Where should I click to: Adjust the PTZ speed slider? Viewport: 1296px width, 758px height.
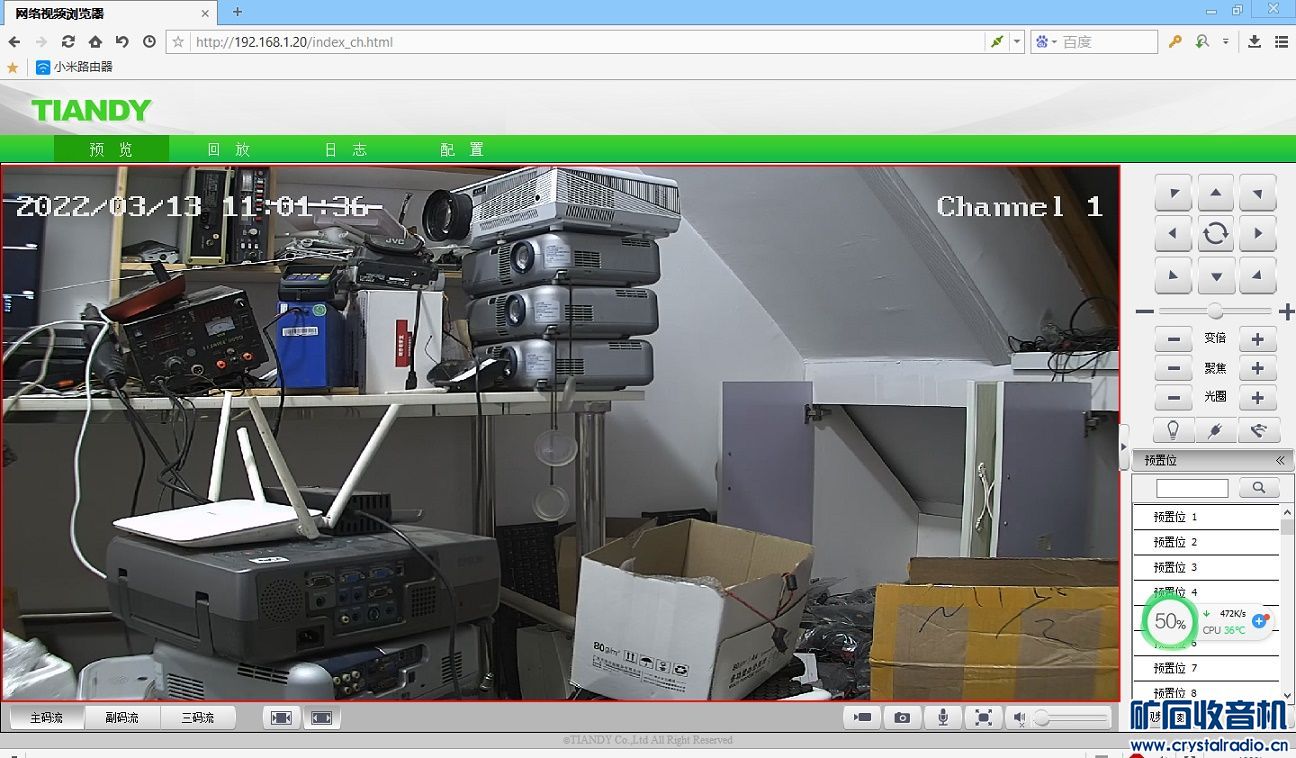pos(1215,311)
